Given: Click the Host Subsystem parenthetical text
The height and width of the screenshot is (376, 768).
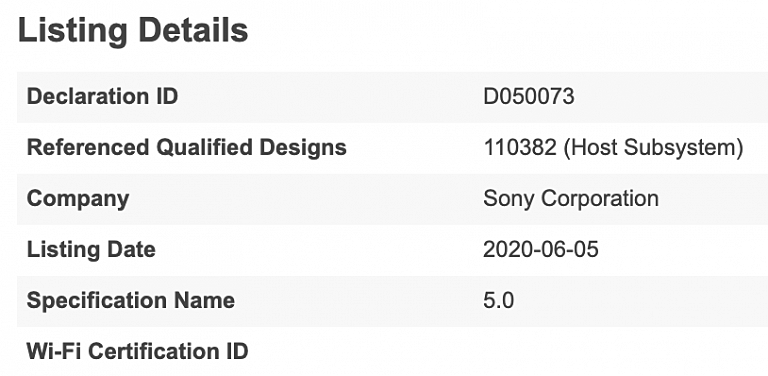Looking at the screenshot, I should pos(654,148).
